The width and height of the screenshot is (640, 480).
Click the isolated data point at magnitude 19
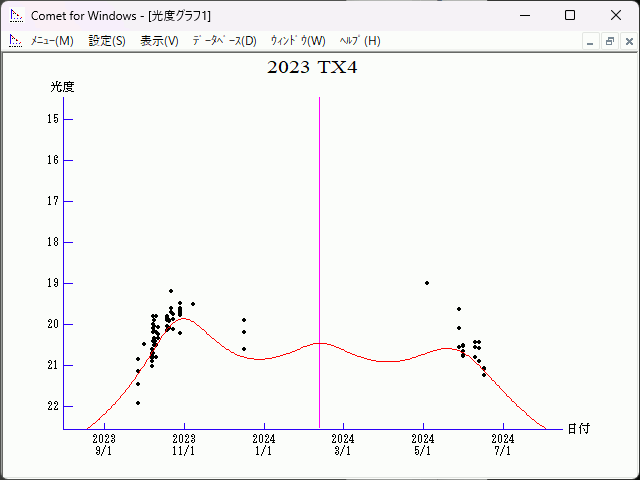[x=427, y=283]
